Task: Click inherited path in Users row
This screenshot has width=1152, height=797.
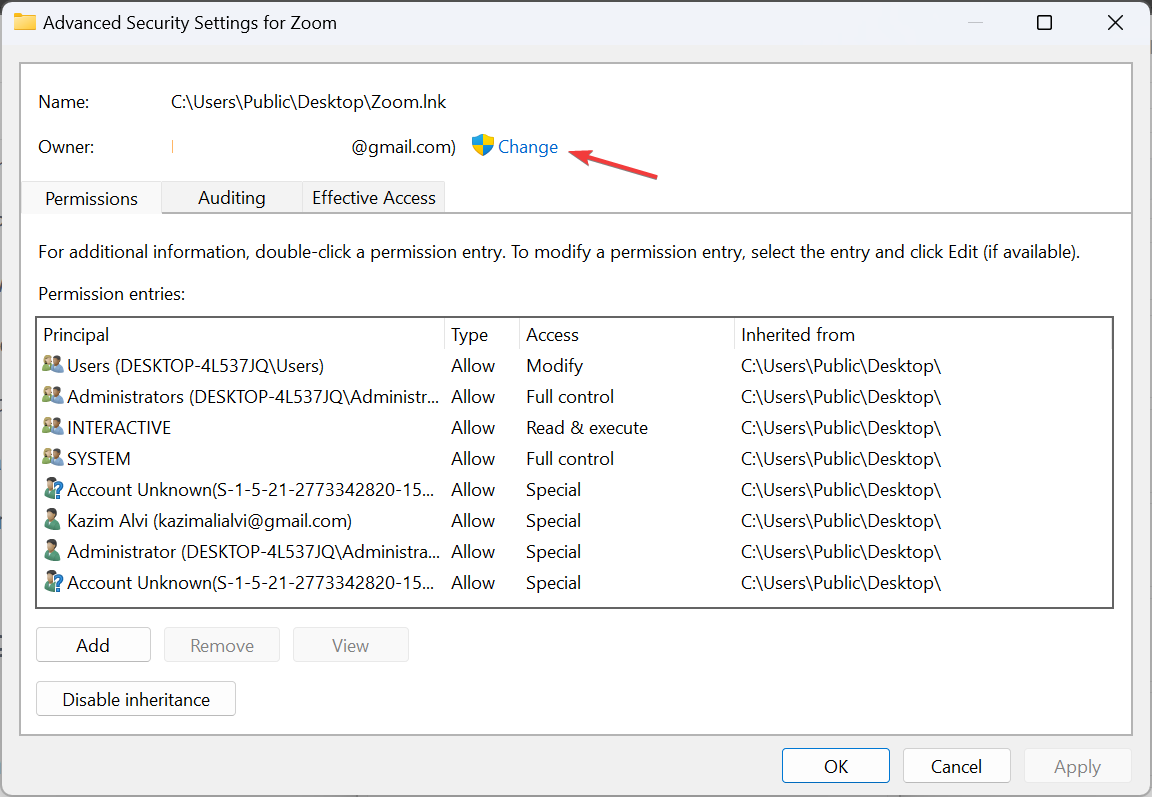Action: point(841,366)
